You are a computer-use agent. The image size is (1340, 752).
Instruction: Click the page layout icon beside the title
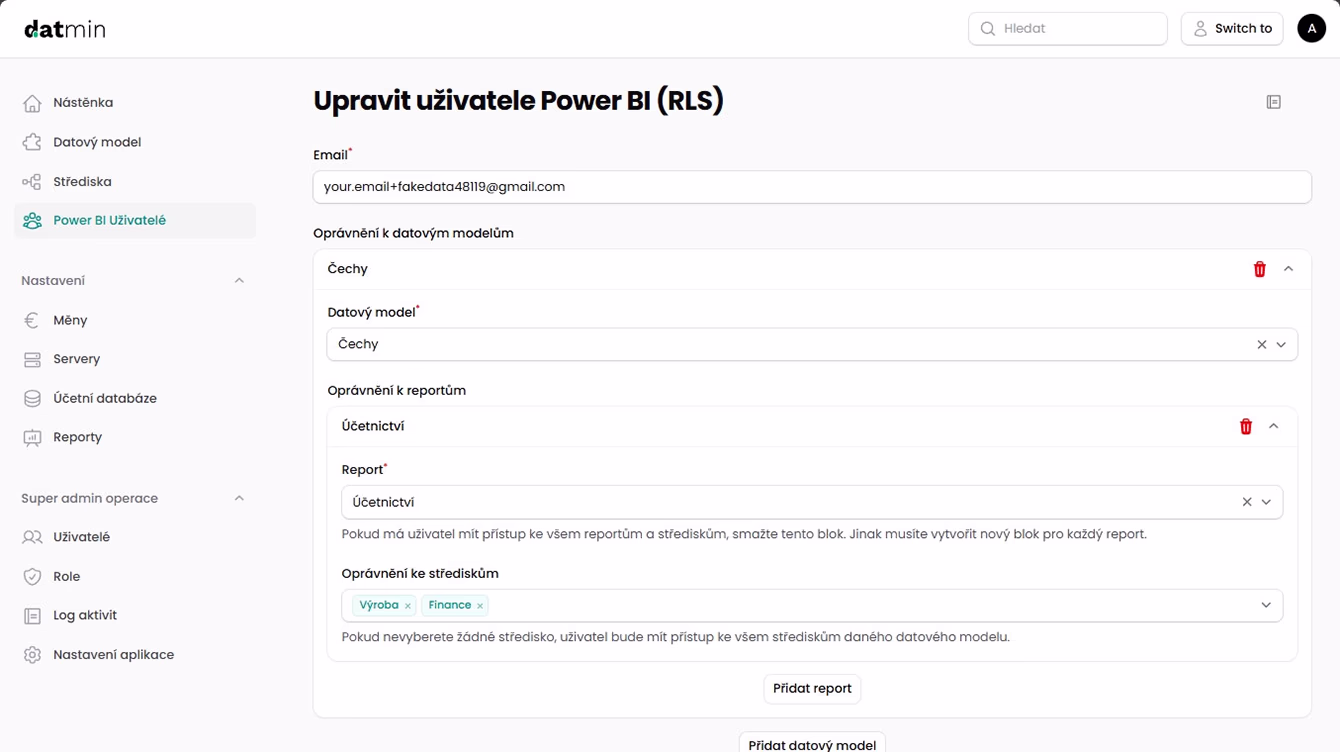pos(1273,102)
